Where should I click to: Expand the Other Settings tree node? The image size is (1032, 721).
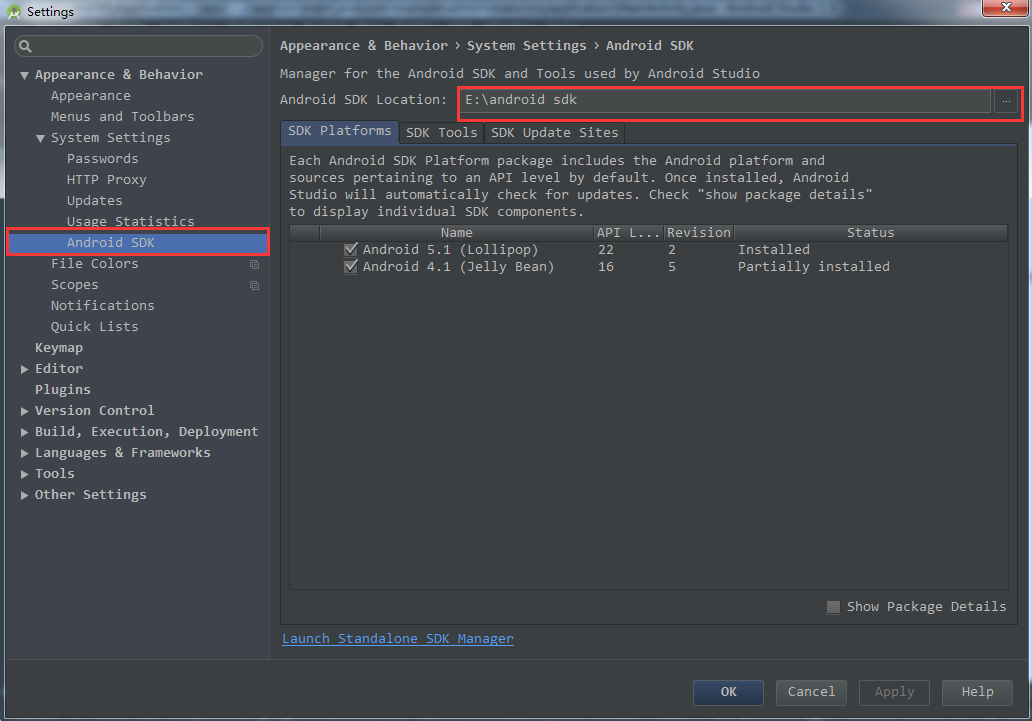tap(24, 495)
